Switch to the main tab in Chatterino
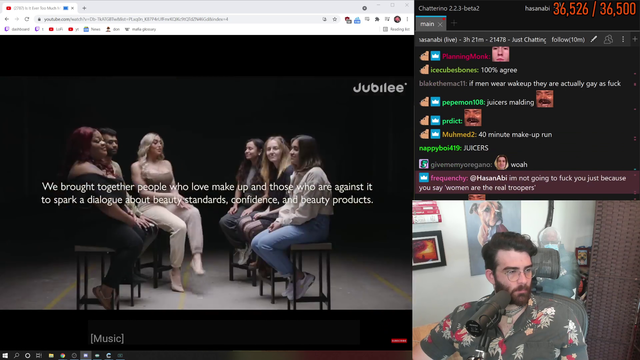Screen dimensions: 640x360 coord(427,24)
